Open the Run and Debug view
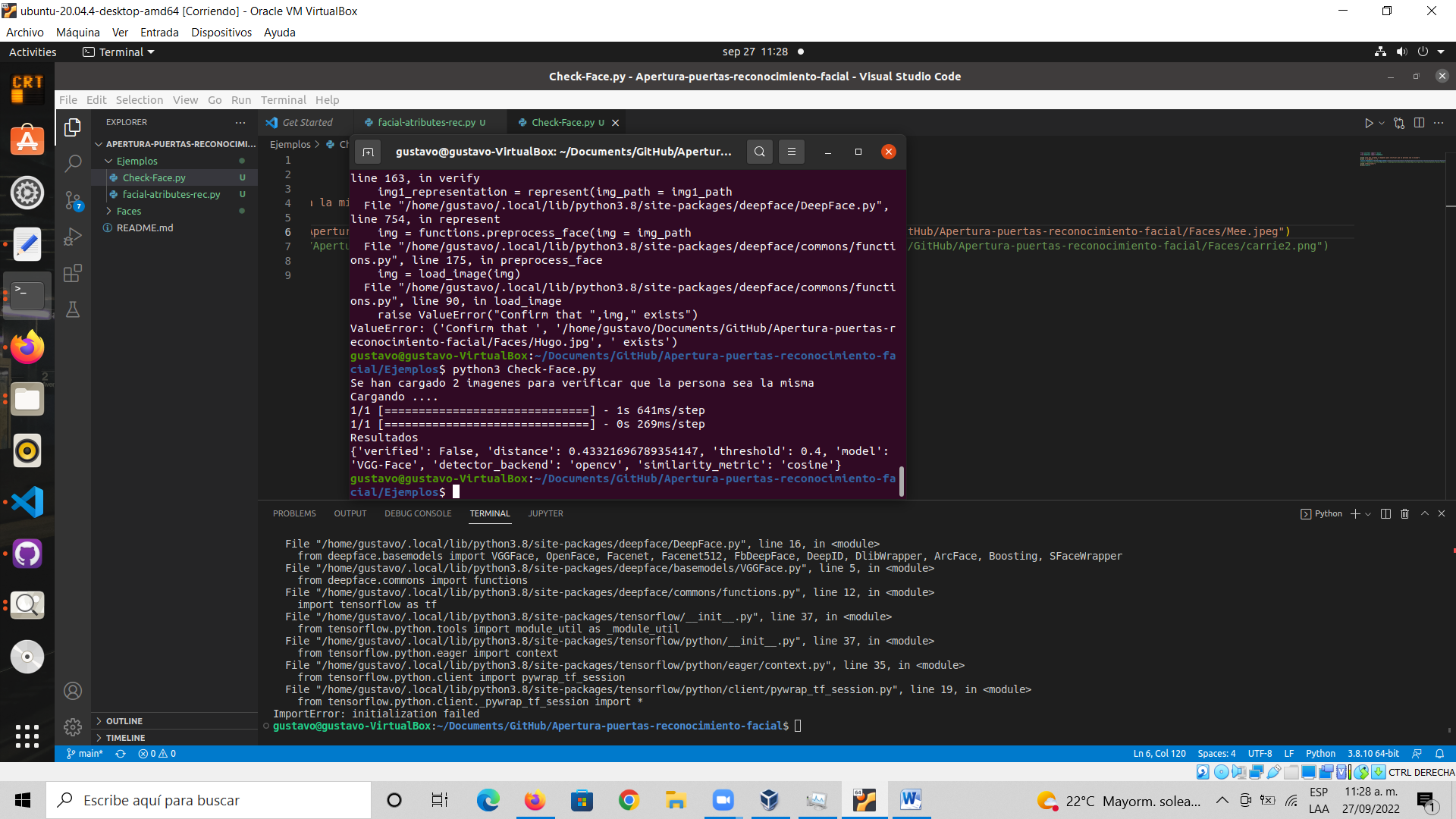1456x819 pixels. point(73,236)
